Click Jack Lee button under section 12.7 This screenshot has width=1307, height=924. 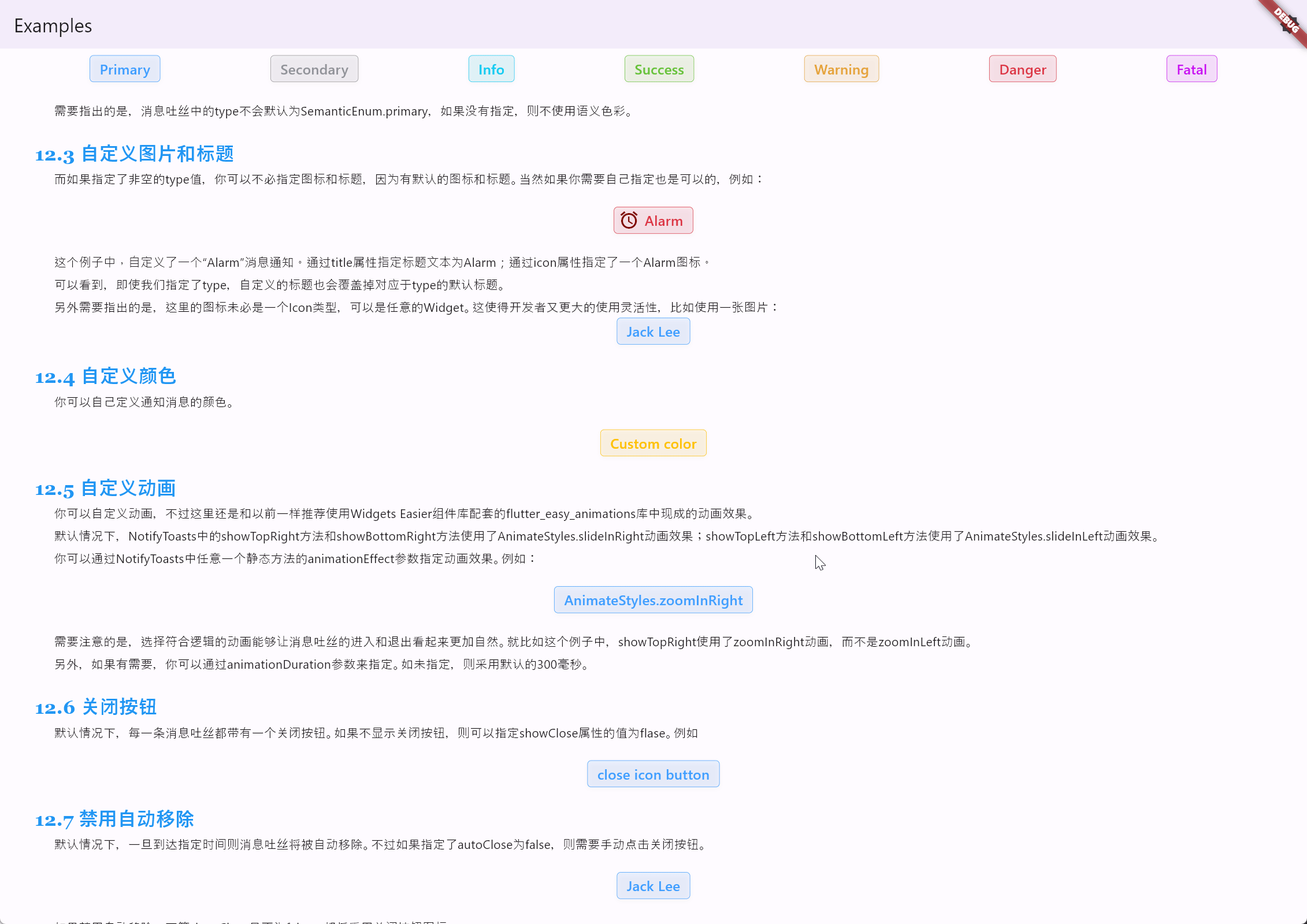[x=653, y=886]
